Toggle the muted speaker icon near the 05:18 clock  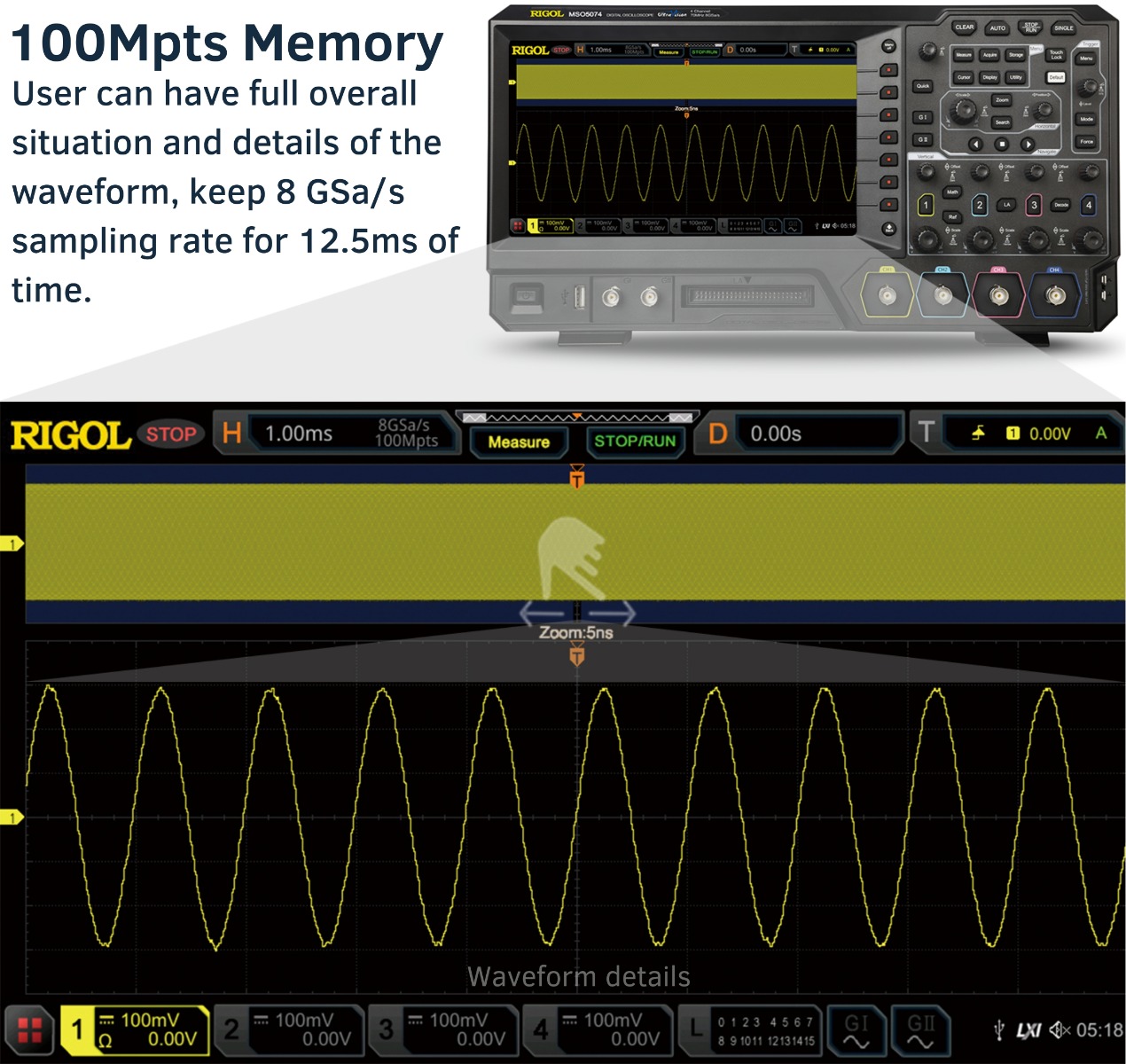pos(1060,1030)
